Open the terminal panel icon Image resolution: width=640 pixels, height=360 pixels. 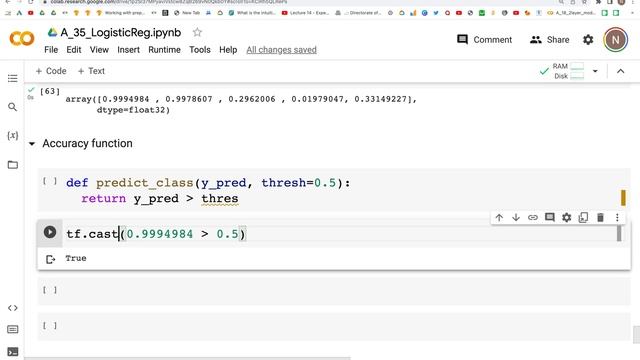tap(13, 351)
